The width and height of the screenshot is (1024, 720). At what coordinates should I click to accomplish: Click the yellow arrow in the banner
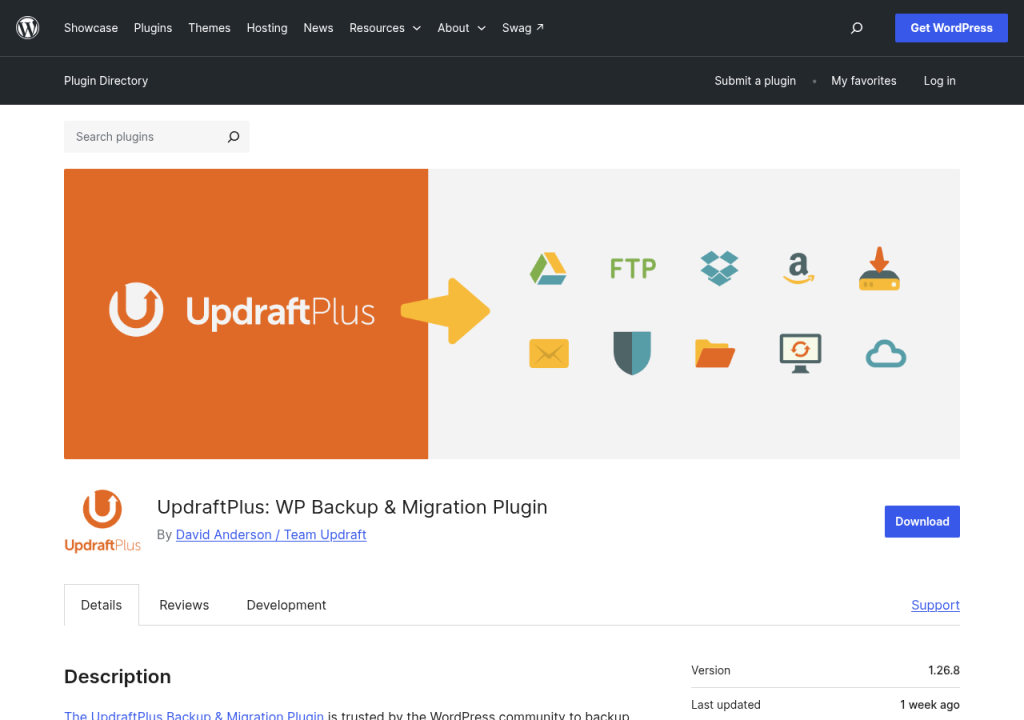[x=445, y=311]
